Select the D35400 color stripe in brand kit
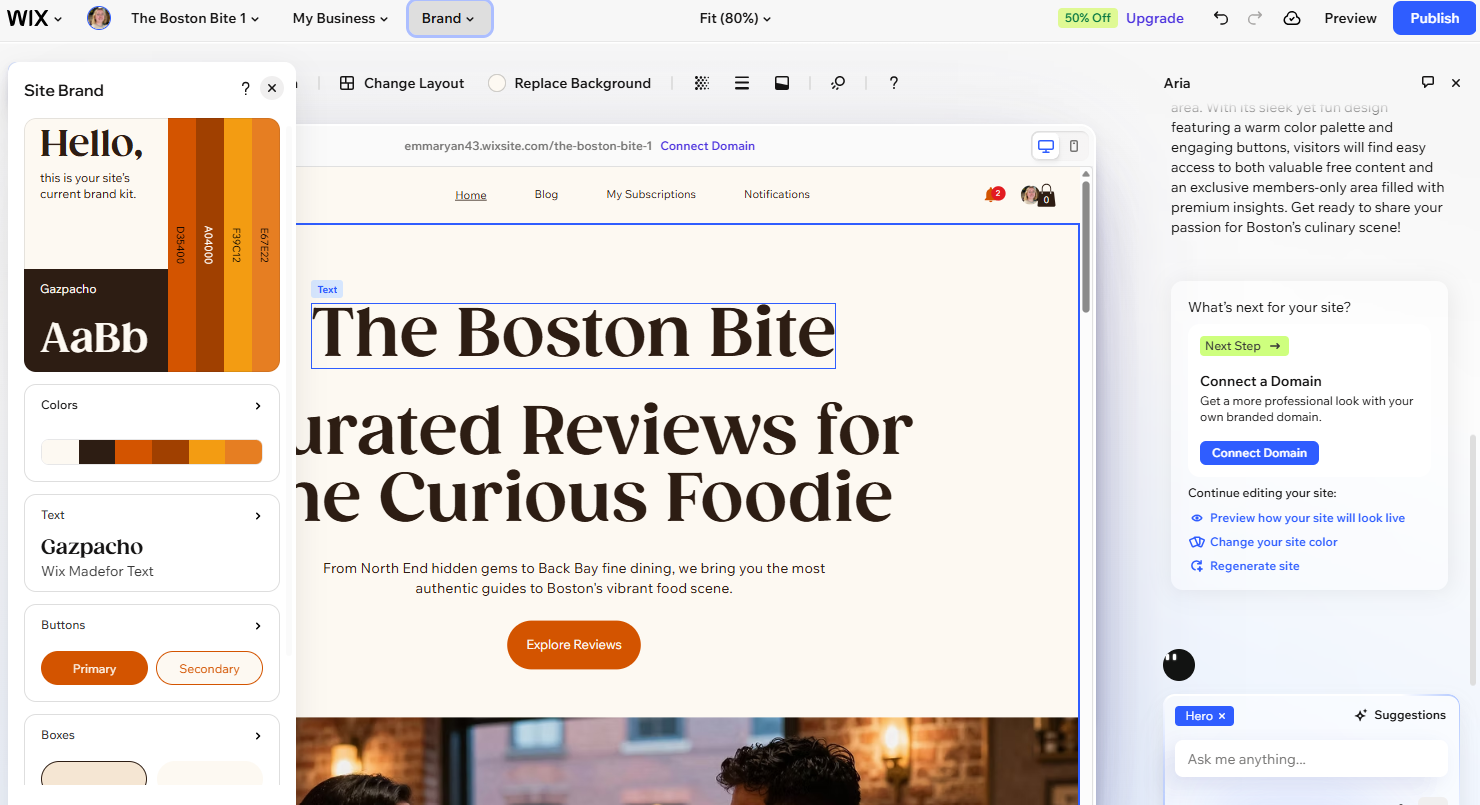 click(182, 245)
